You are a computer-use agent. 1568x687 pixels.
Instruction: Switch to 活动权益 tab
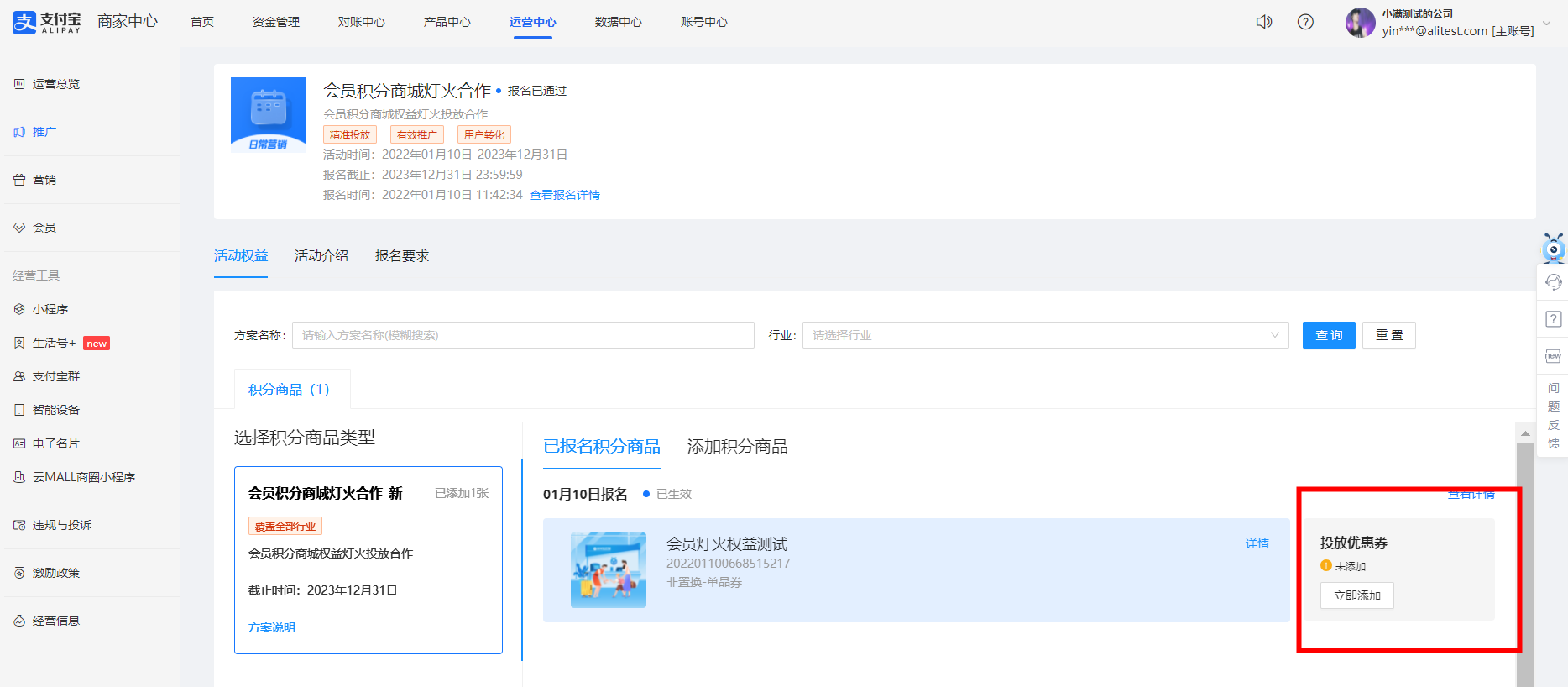(241, 256)
